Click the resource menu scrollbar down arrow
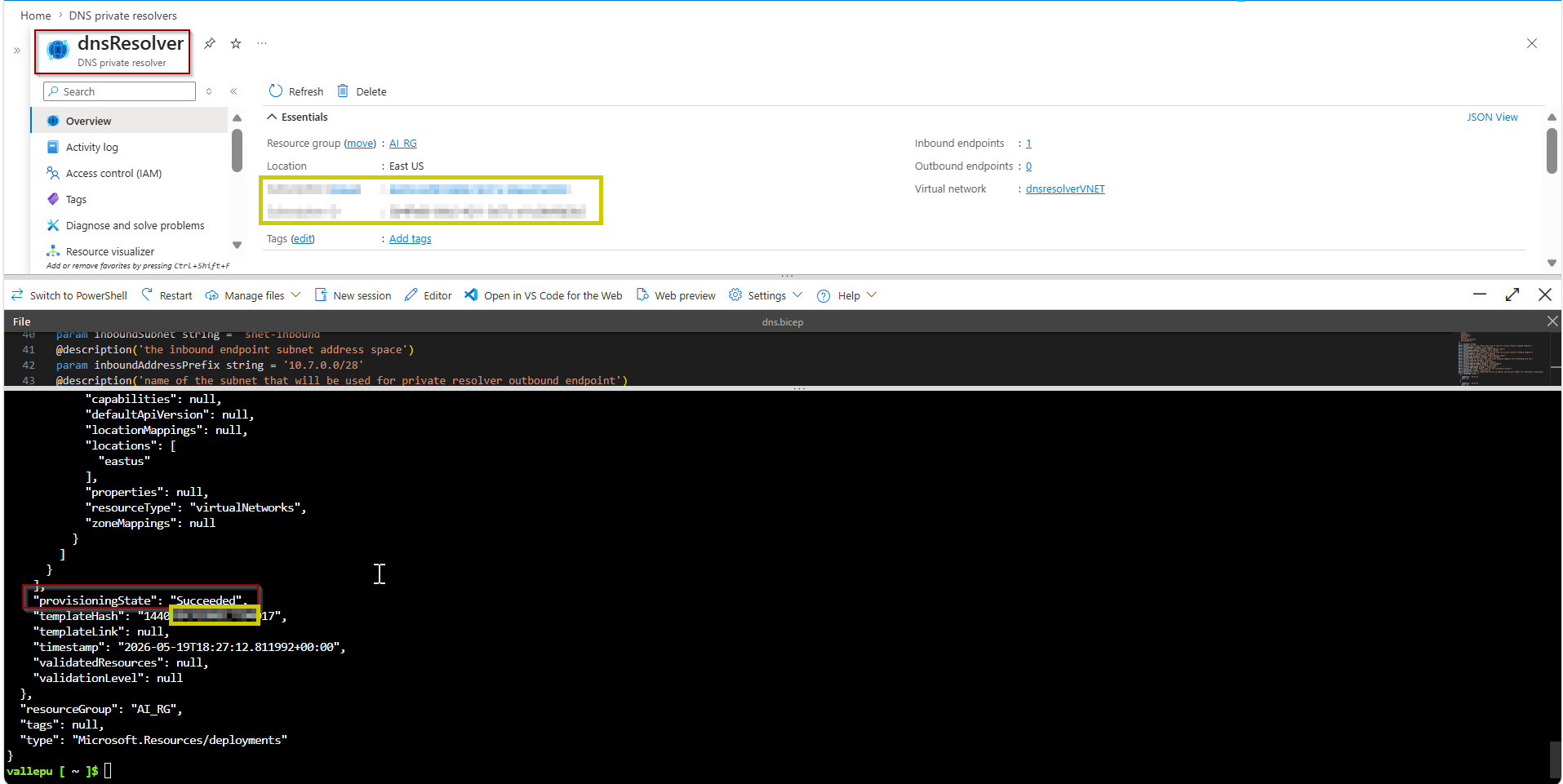 pos(237,245)
